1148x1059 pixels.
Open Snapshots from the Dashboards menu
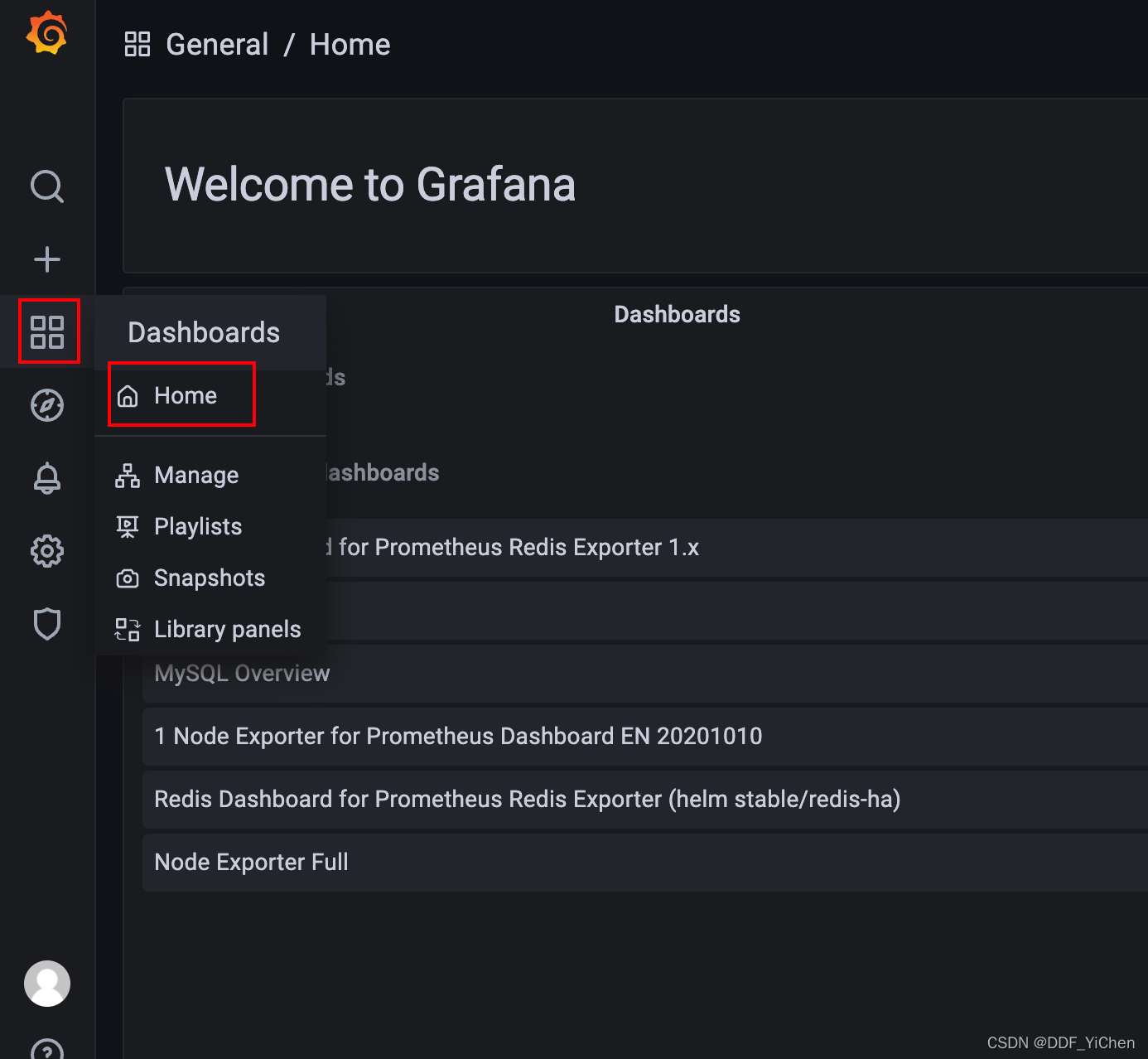pos(210,578)
